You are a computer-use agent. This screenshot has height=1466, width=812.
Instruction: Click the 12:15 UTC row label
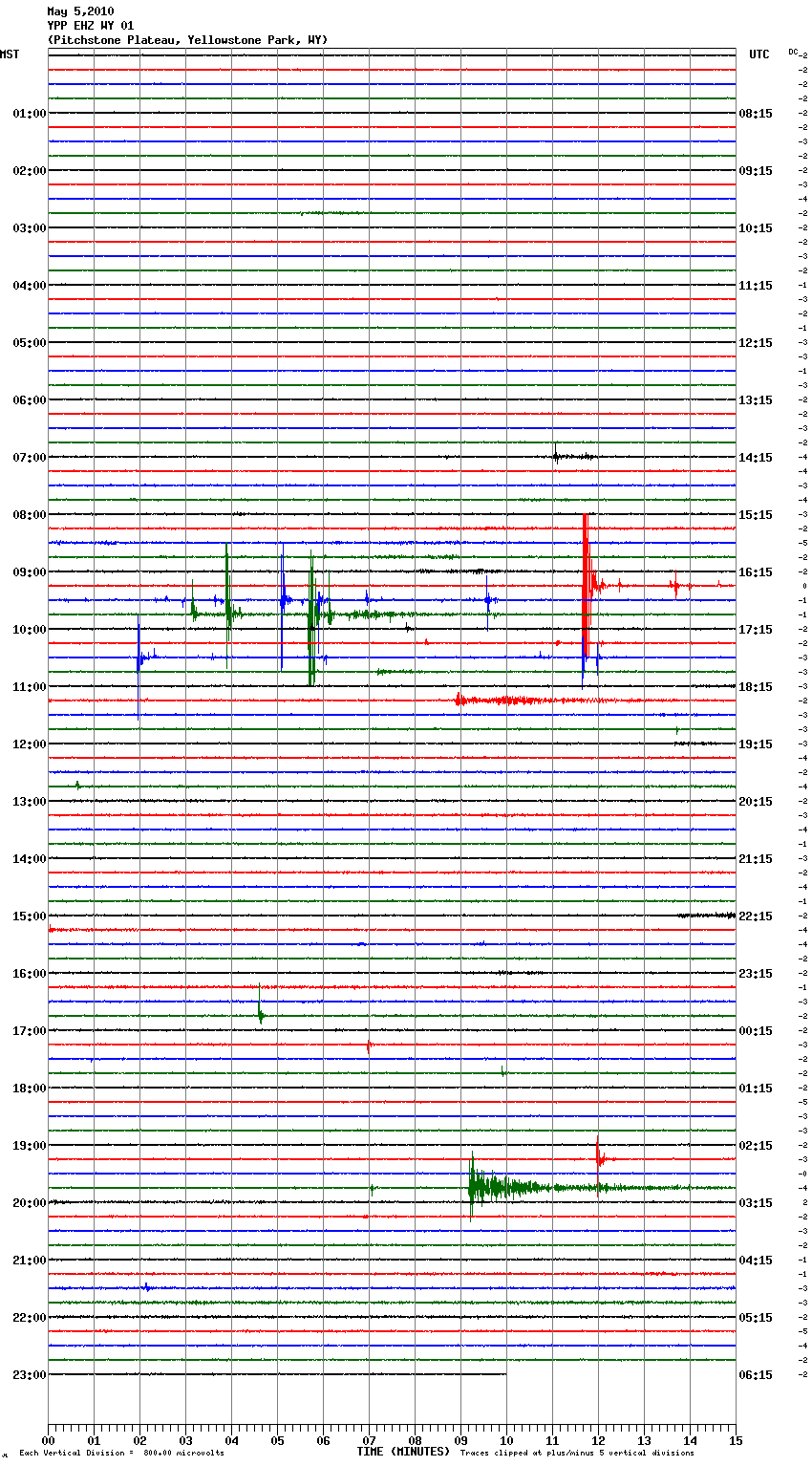pyautogui.click(x=756, y=343)
